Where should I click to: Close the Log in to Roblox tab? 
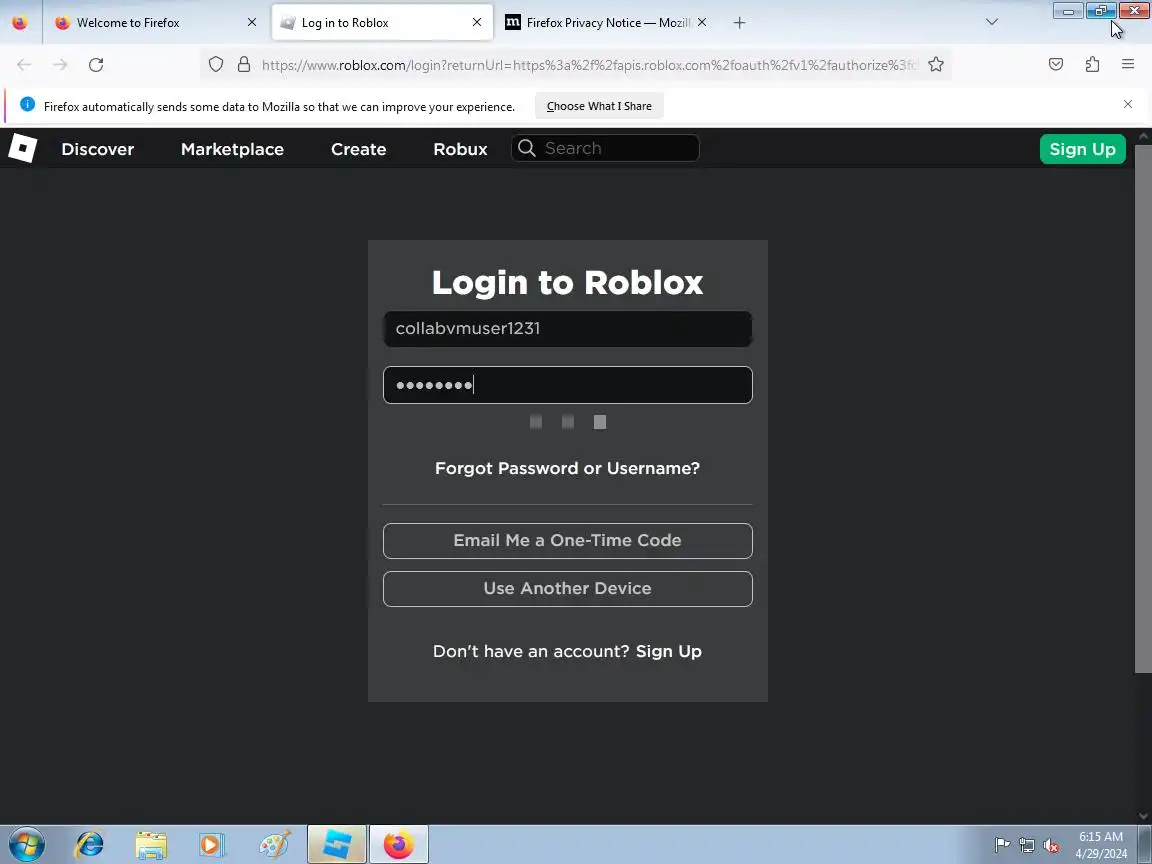pos(477,23)
